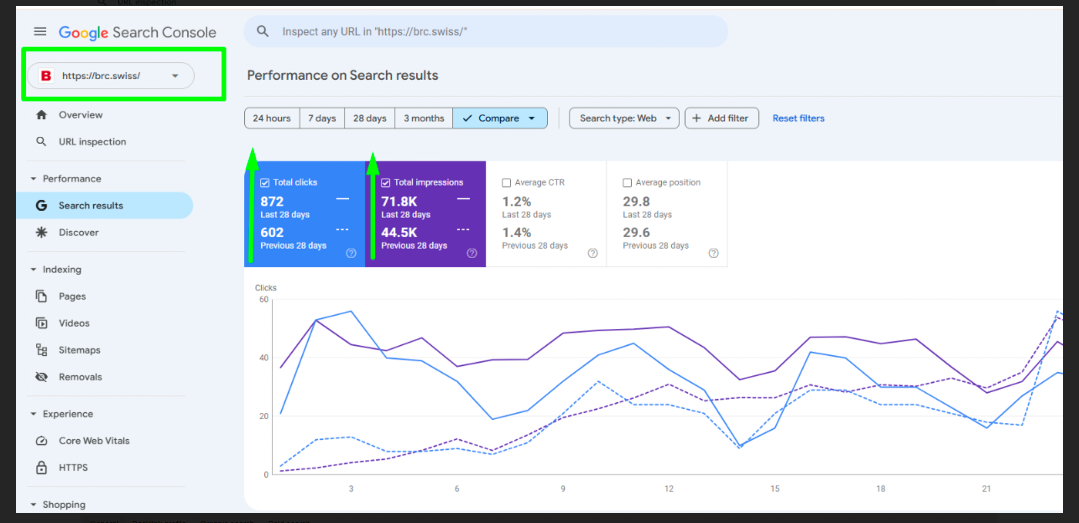Click the Overview home icon
1079x523 pixels.
(x=41, y=115)
